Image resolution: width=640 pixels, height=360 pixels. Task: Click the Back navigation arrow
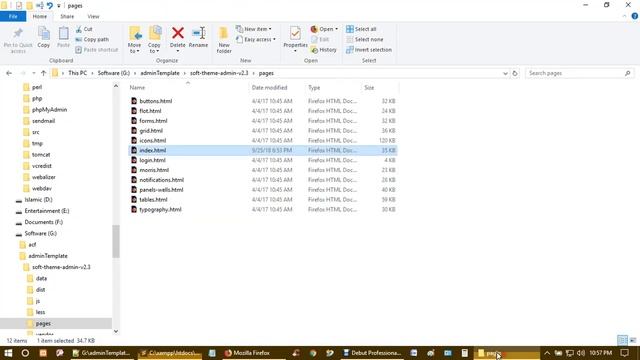pos(9,73)
